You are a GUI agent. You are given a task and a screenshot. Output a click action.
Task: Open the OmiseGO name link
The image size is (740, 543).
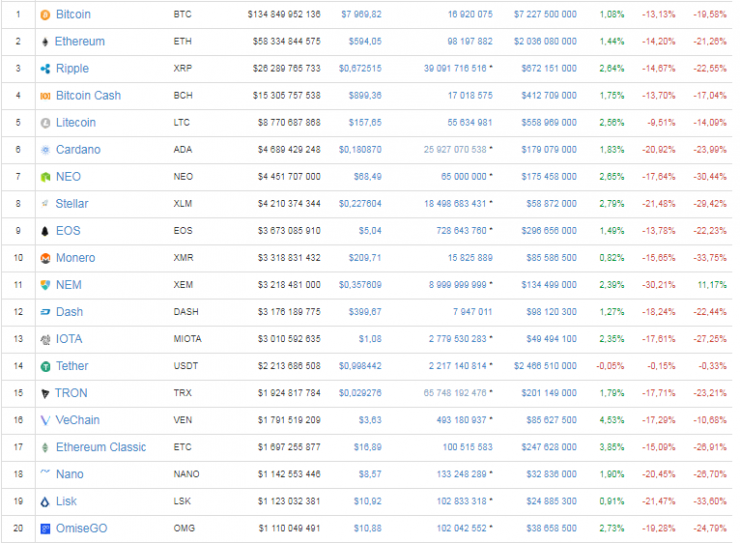(x=82, y=528)
